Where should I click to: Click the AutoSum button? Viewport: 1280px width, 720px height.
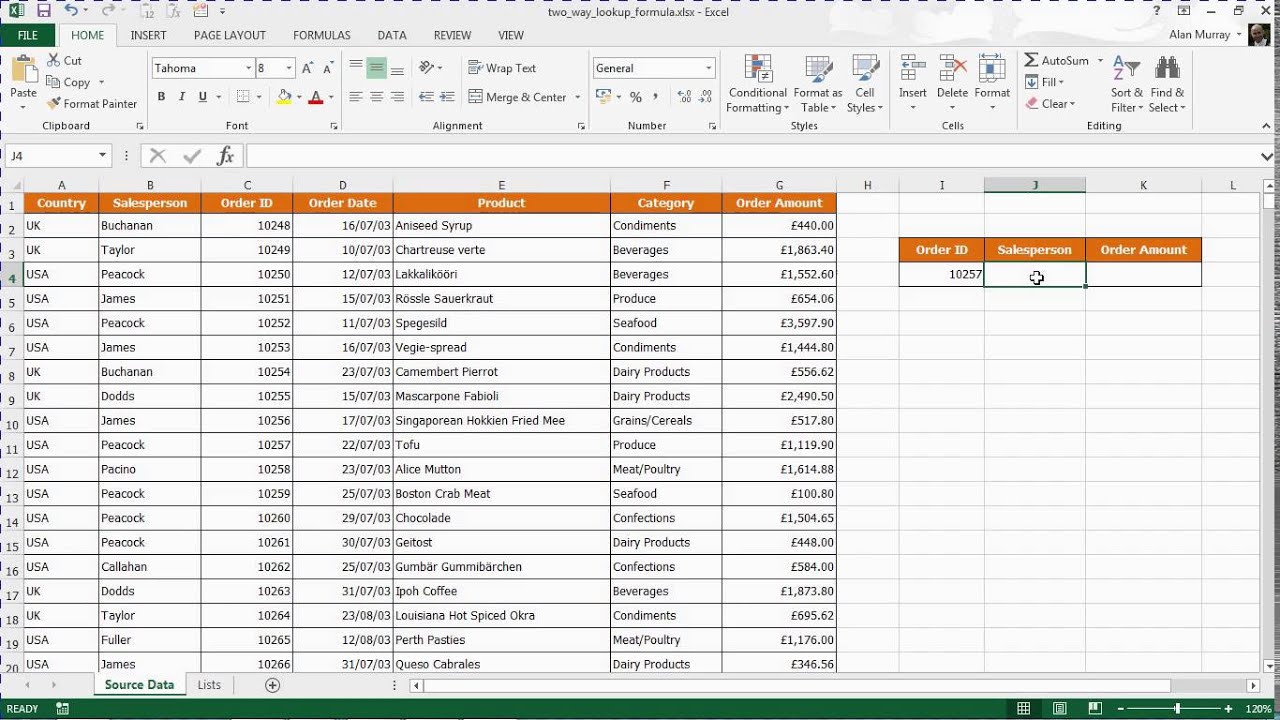point(1057,60)
